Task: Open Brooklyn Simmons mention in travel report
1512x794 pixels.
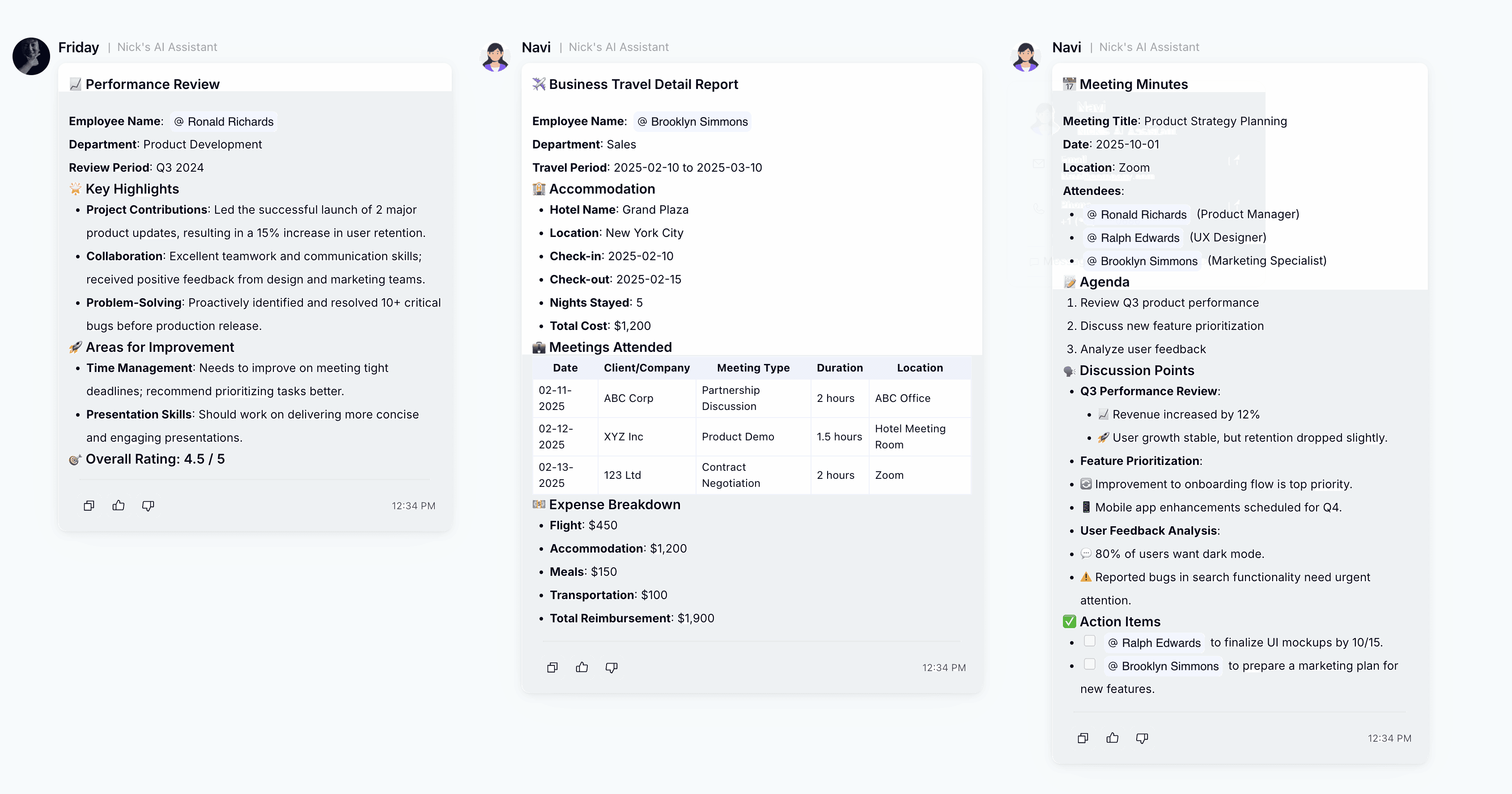Action: click(x=692, y=122)
